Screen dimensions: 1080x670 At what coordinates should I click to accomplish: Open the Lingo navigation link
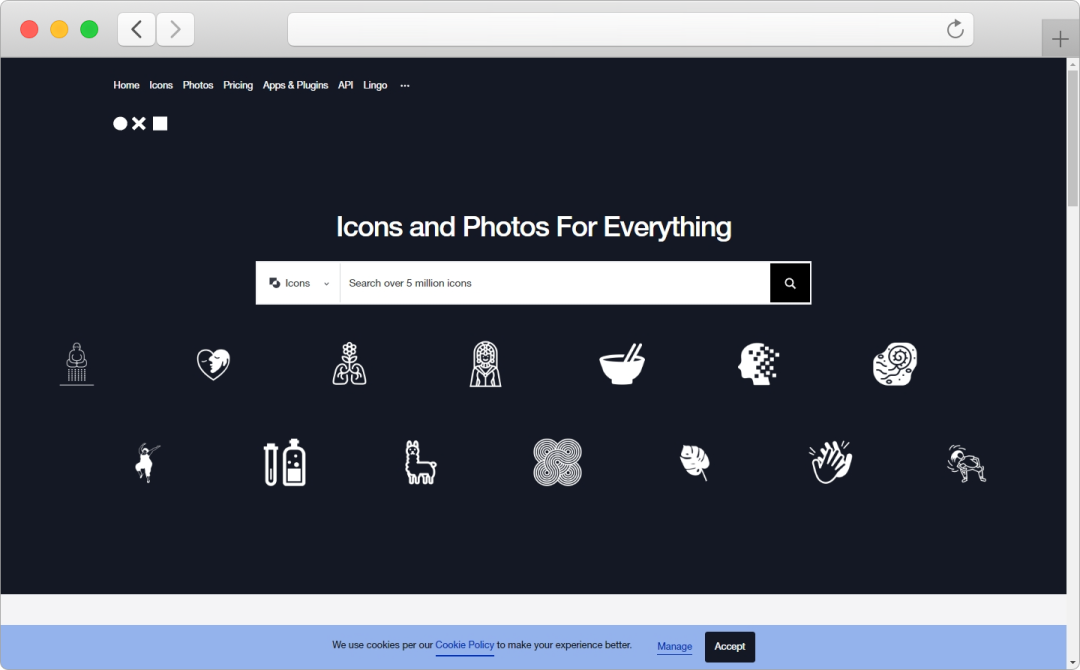click(x=375, y=85)
